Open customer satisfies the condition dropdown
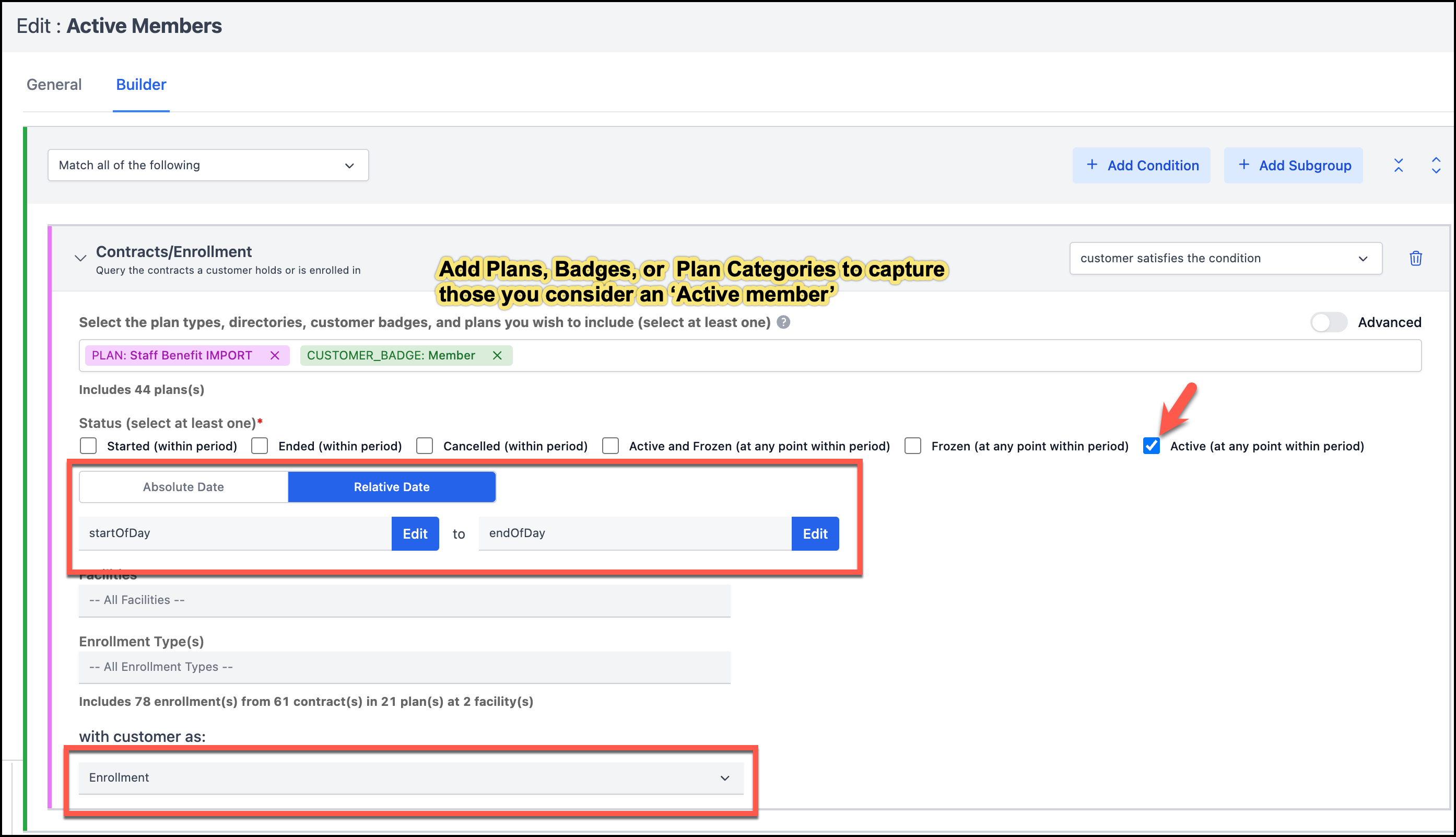This screenshot has width=1456, height=837. click(x=1225, y=258)
